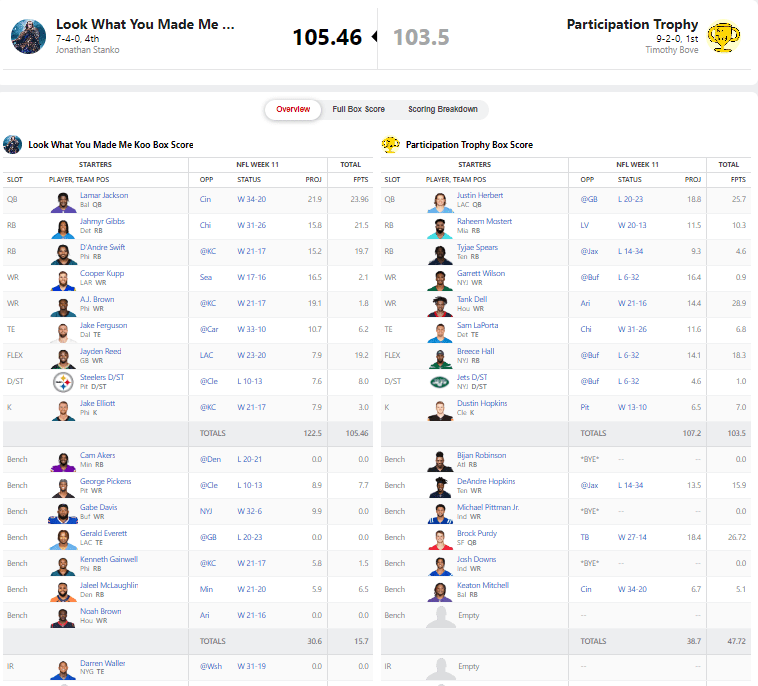Click the small avatar beside Koo Box Score heading
758x686 pixels.
[x=13, y=145]
